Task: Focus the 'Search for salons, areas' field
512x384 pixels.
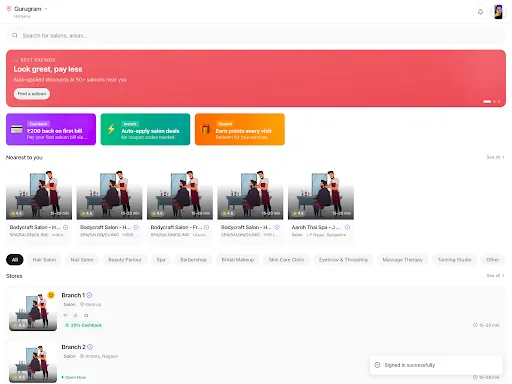Action: click(256, 35)
